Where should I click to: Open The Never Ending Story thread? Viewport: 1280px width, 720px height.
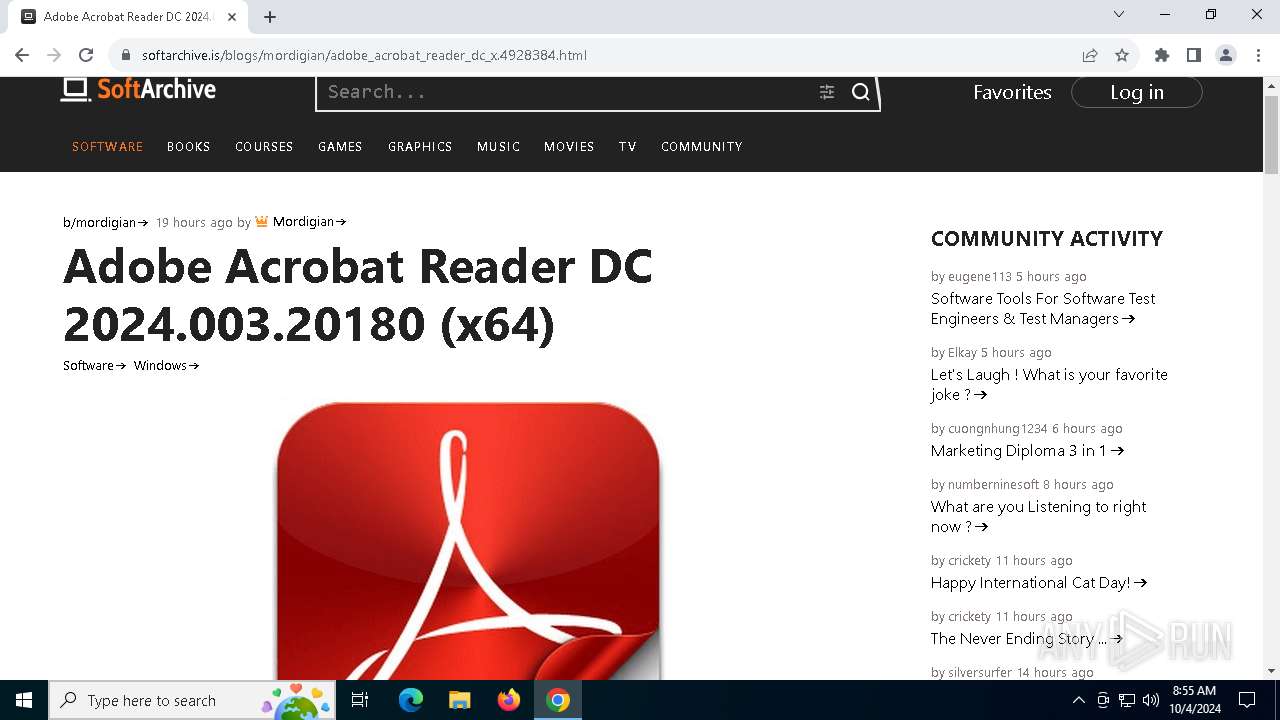point(1027,638)
